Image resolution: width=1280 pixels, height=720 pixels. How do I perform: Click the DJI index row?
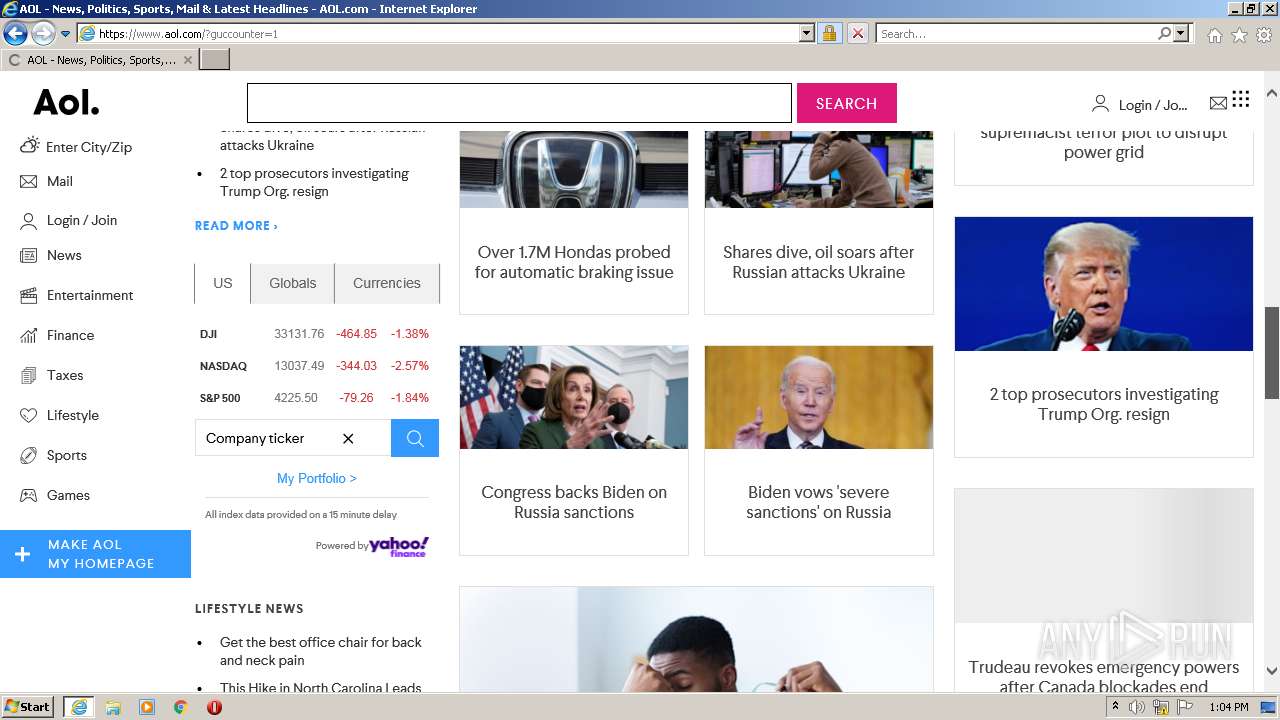pyautogui.click(x=315, y=334)
